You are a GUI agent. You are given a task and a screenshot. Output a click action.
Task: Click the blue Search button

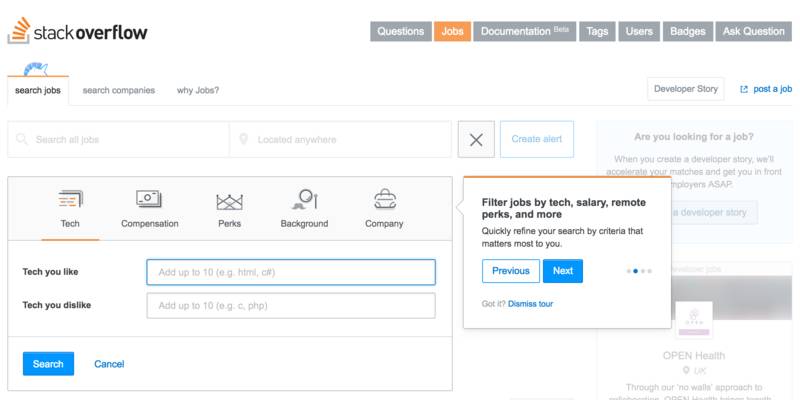point(48,364)
